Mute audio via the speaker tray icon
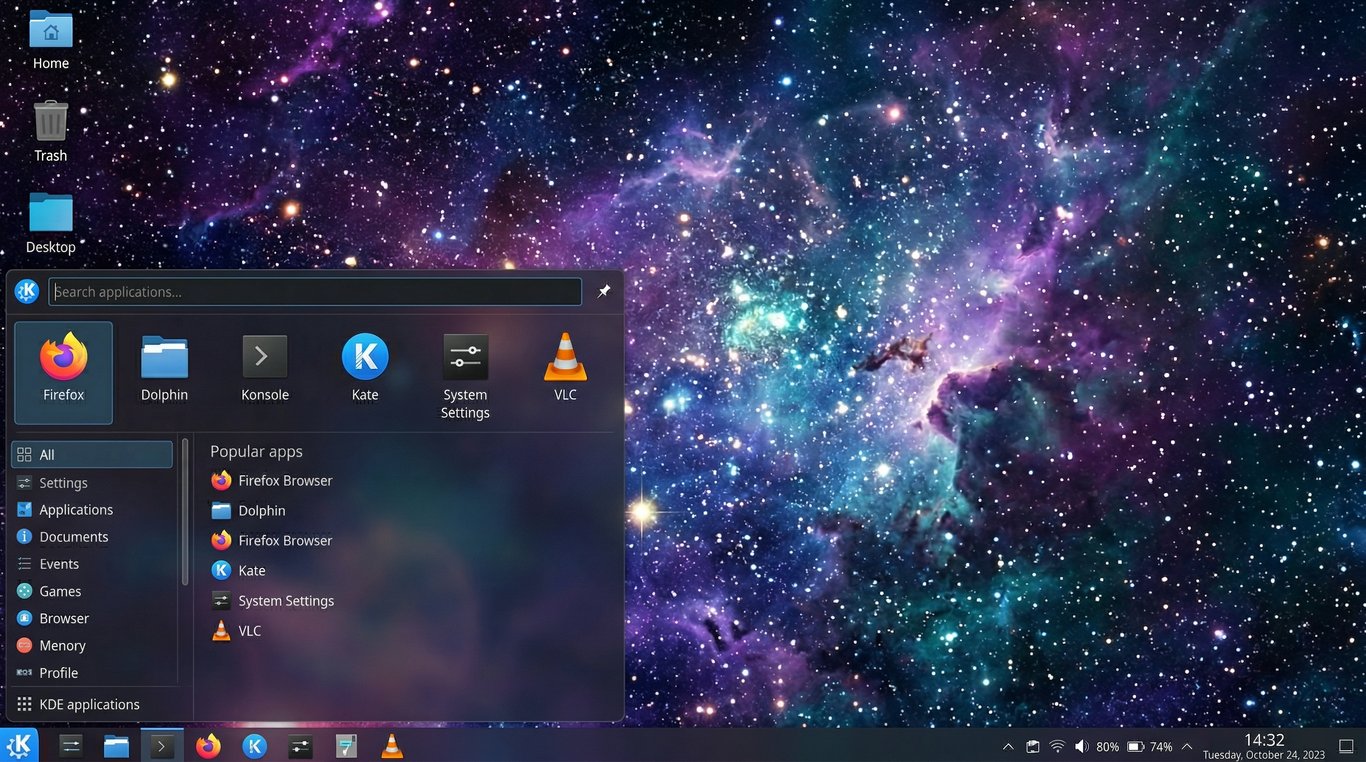The width and height of the screenshot is (1366, 762). [x=1081, y=746]
